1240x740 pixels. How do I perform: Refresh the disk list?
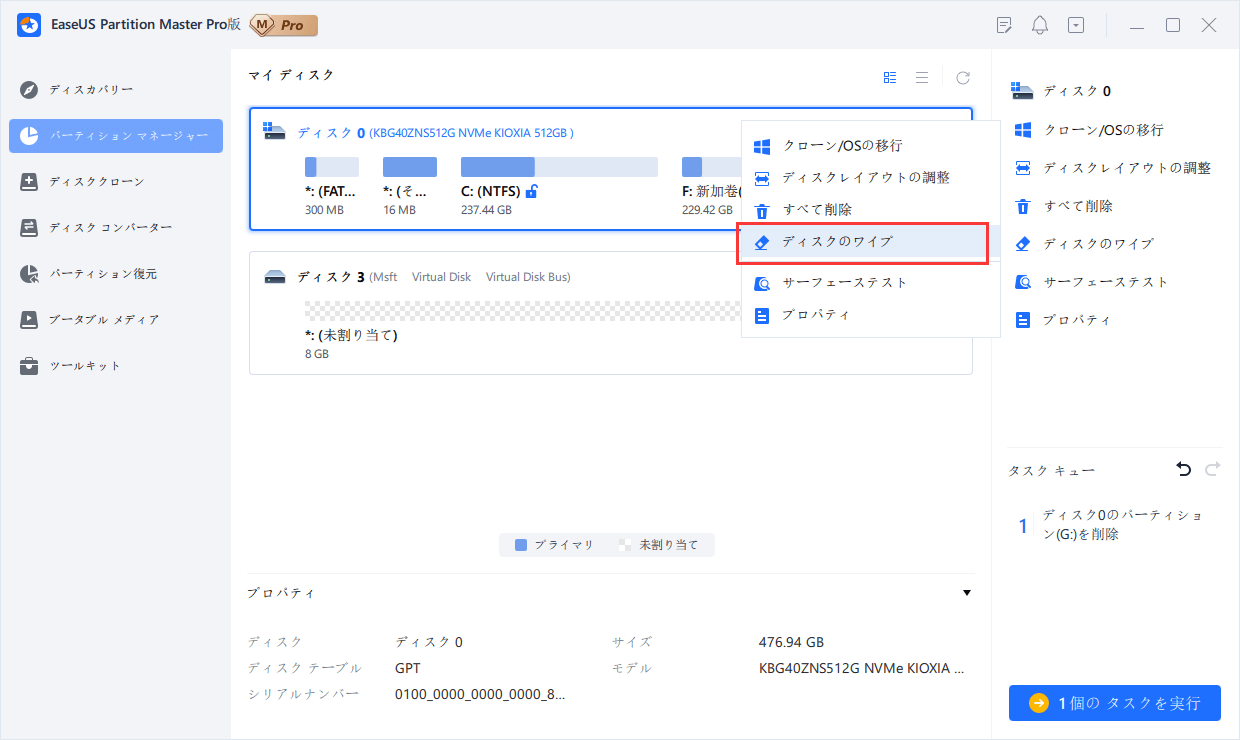coord(962,75)
